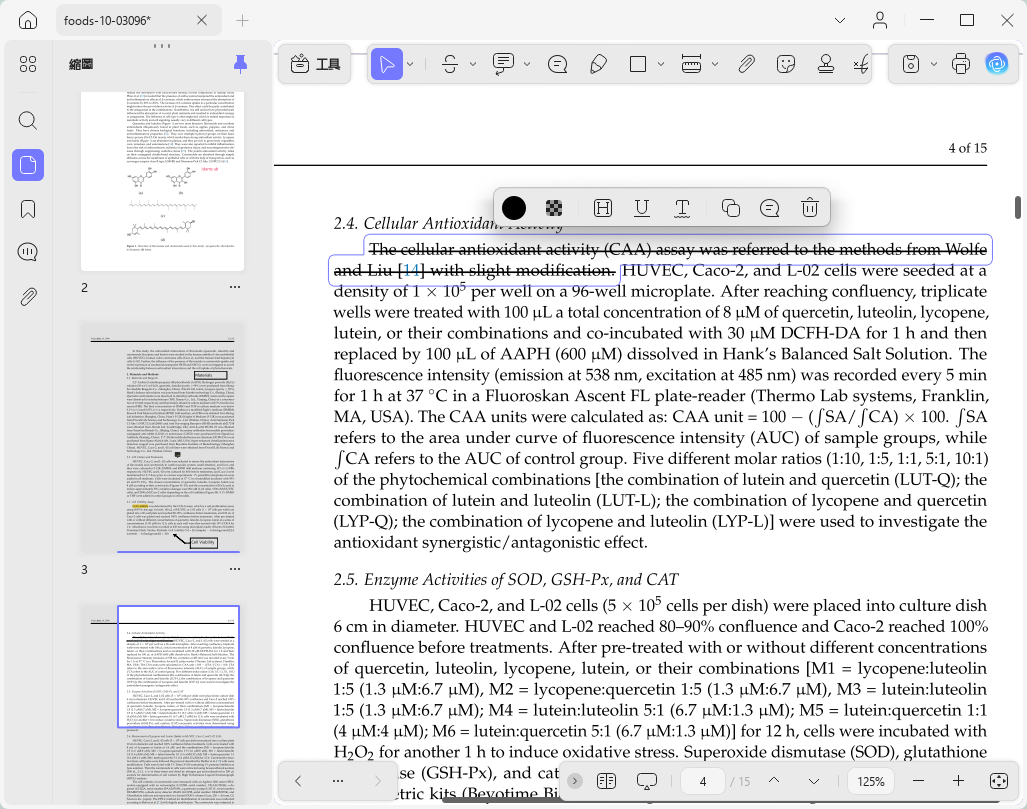This screenshot has height=809, width=1027.
Task: Choose the strikethrough markup tool
Action: (x=450, y=64)
